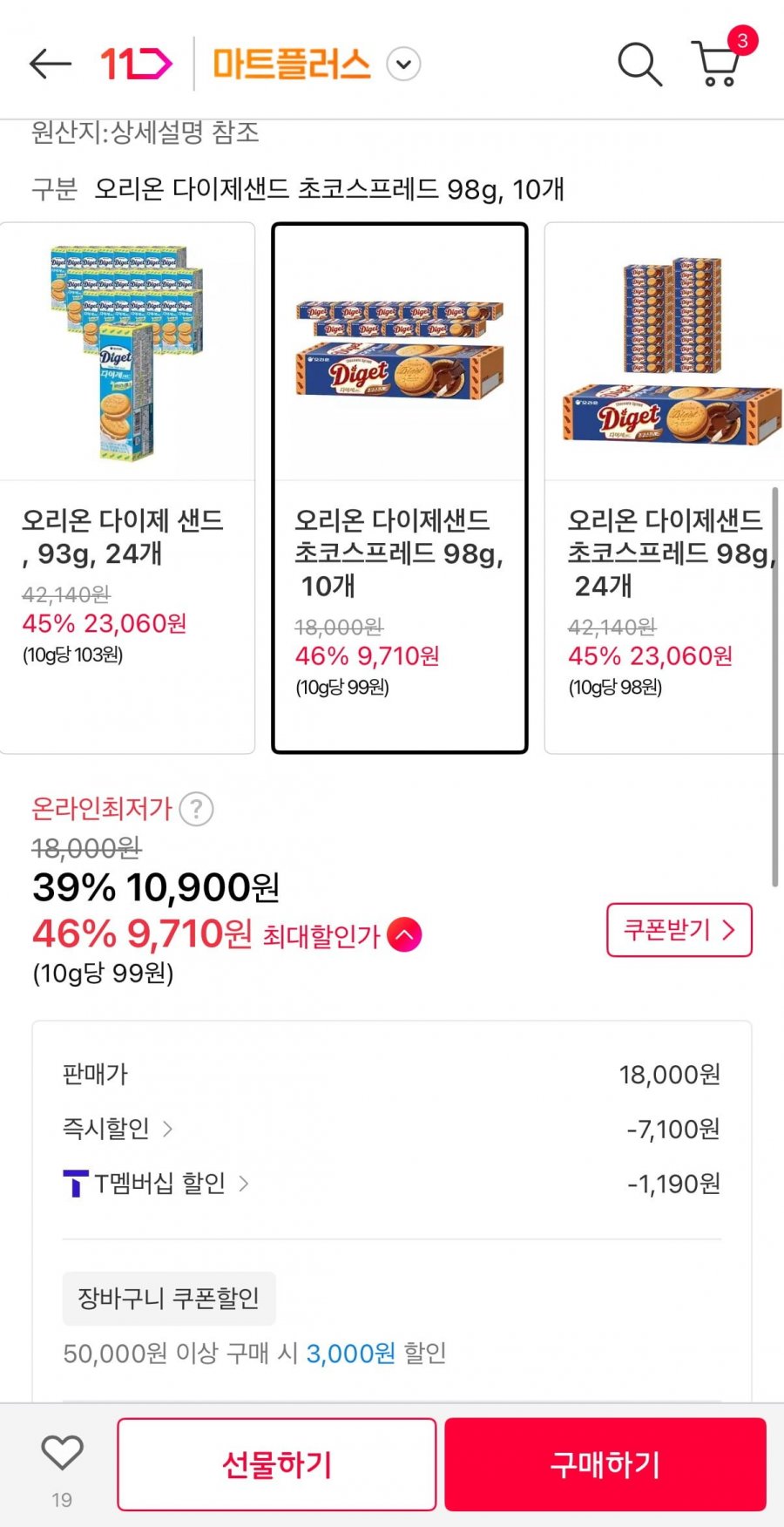Image resolution: width=784 pixels, height=1527 pixels.
Task: Tap the heart wishlist icon
Action: (x=62, y=1453)
